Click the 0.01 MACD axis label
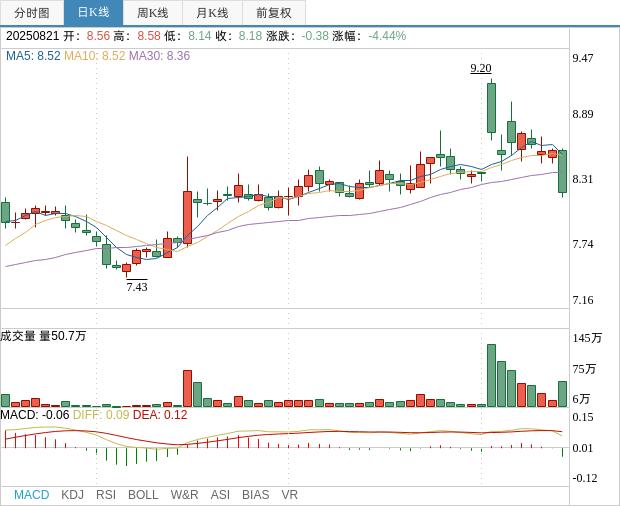Screen dimensions: 620x506 click(583, 448)
